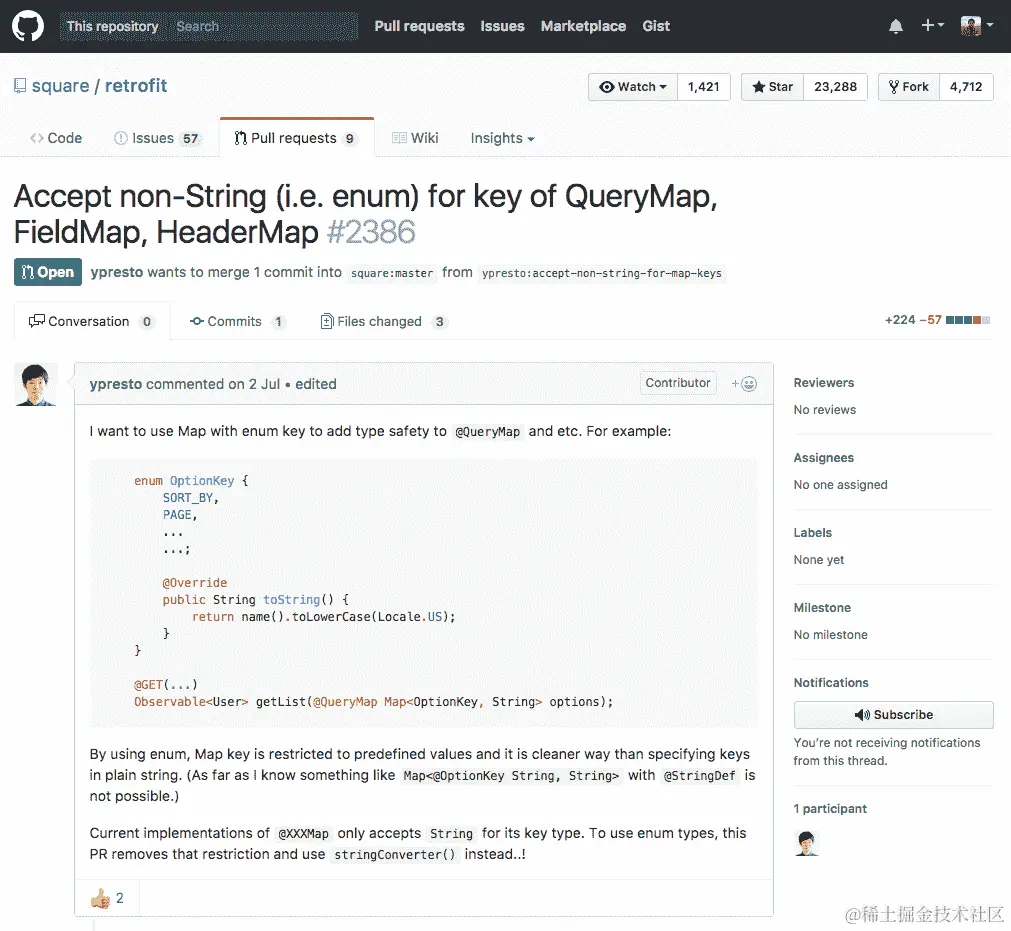Click the Assignees sidebar heading
The width and height of the screenshot is (1011, 931).
point(823,458)
